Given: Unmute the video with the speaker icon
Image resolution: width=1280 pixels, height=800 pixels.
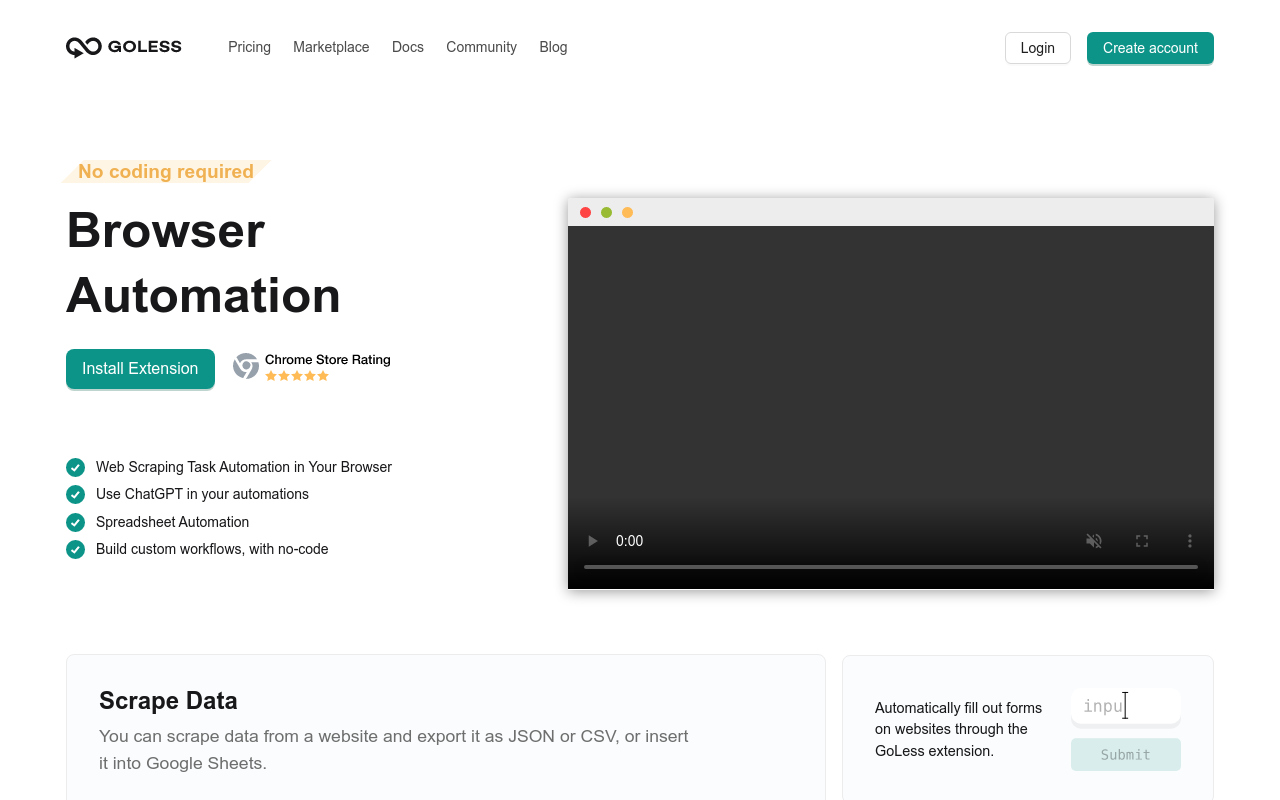Looking at the screenshot, I should click(1094, 541).
